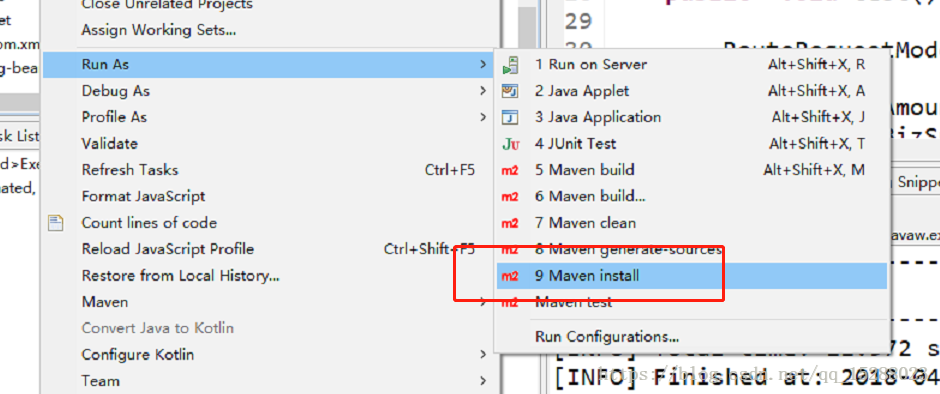Select 3 Java Application
This screenshot has width=940, height=394.
692,118
